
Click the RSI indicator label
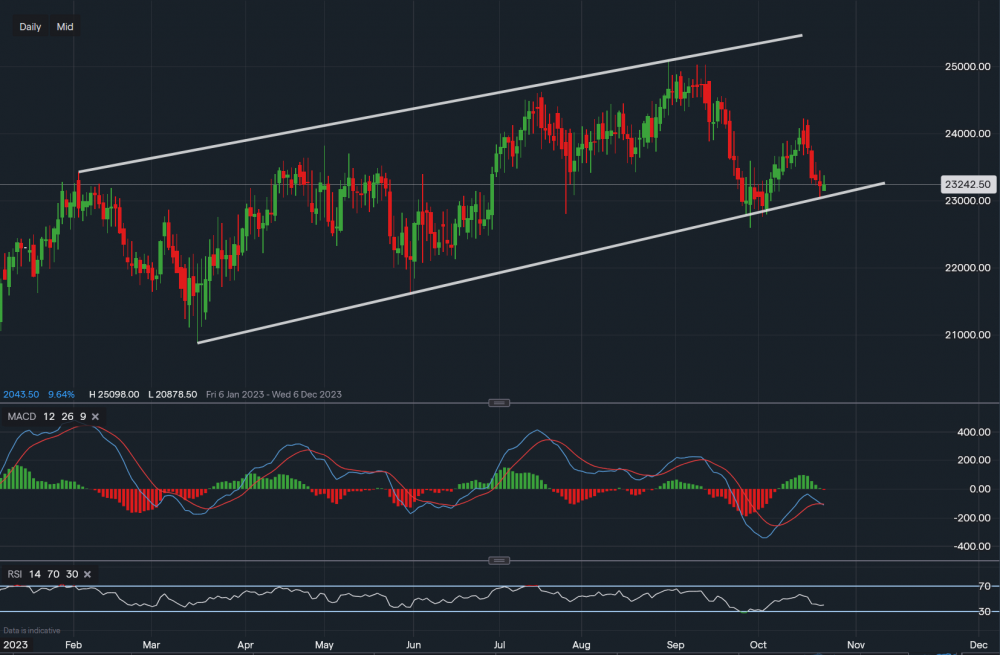15,574
